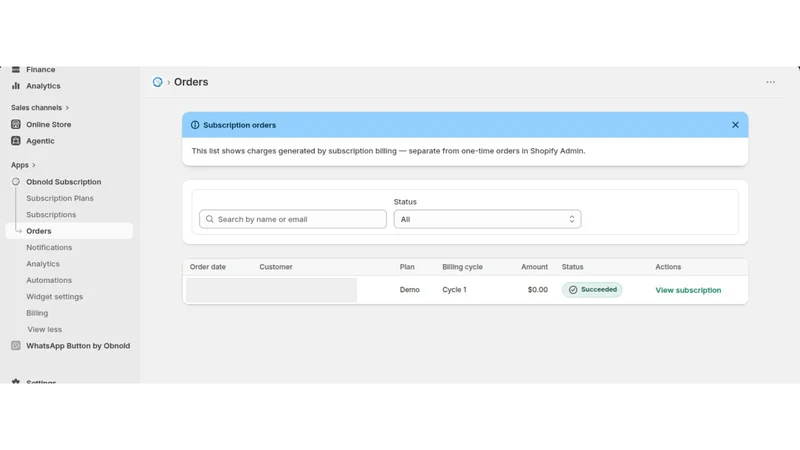Click the Analytics bar chart icon
Screen dimensions: 800x450
click(16, 86)
